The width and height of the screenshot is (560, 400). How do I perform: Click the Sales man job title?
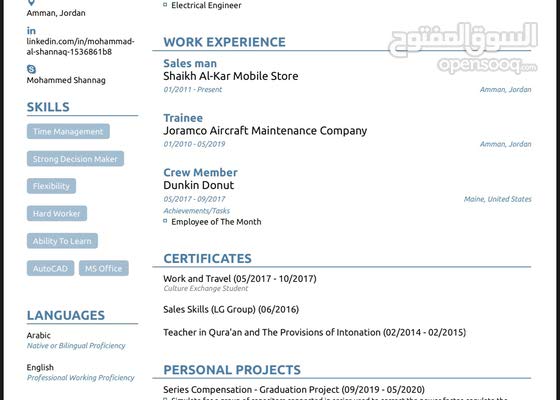(190, 63)
